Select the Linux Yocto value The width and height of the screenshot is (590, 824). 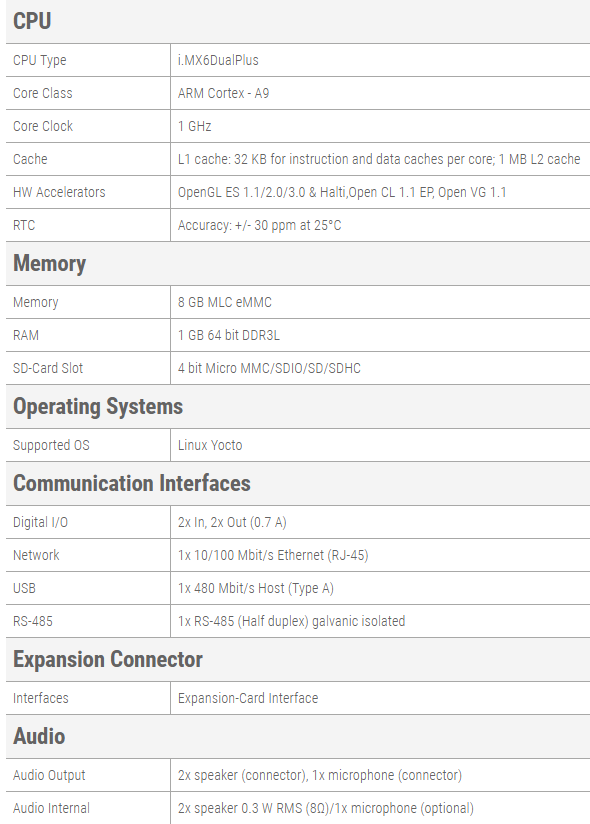click(210, 445)
